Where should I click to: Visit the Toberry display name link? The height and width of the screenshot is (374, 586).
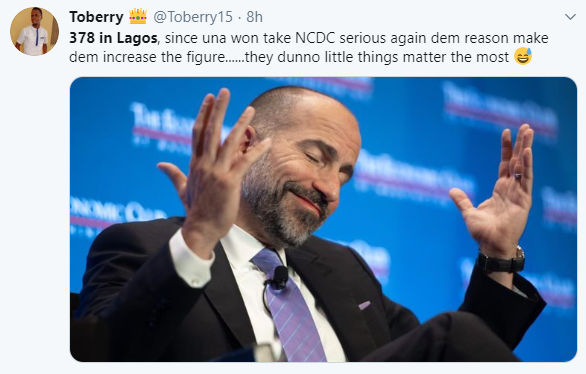pyautogui.click(x=96, y=17)
